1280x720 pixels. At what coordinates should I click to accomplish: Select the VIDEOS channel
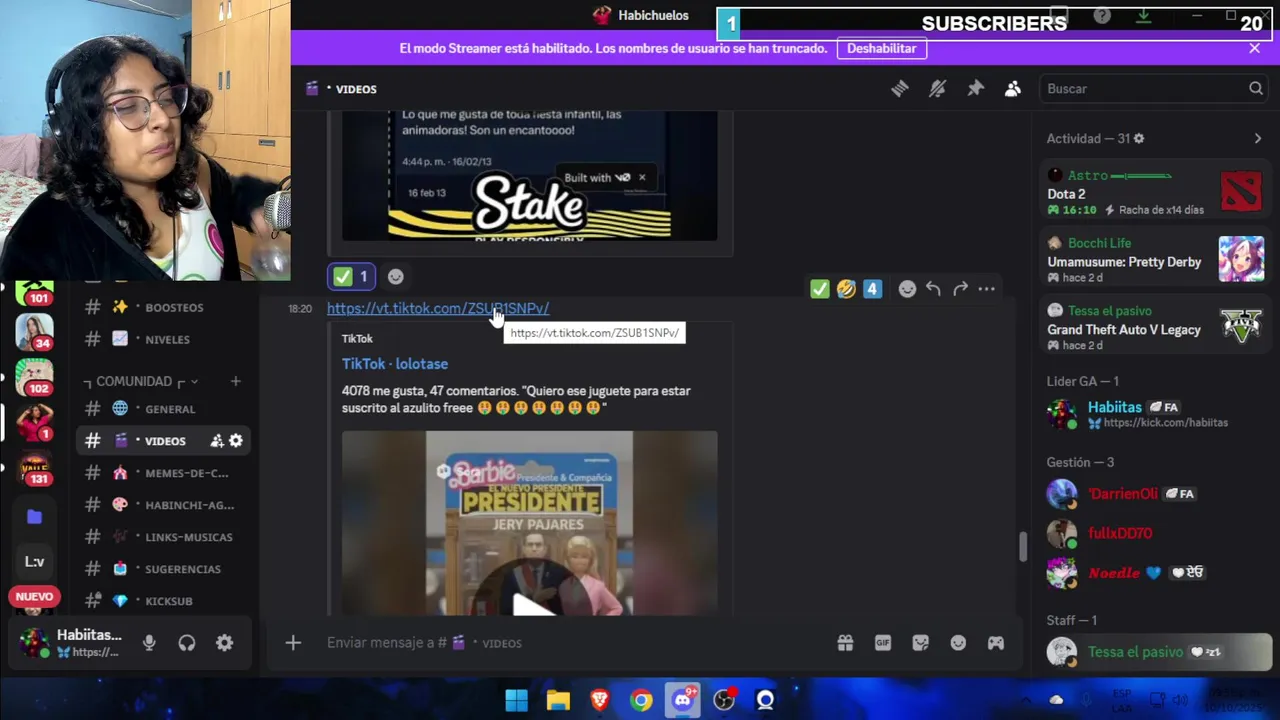pyautogui.click(x=164, y=441)
